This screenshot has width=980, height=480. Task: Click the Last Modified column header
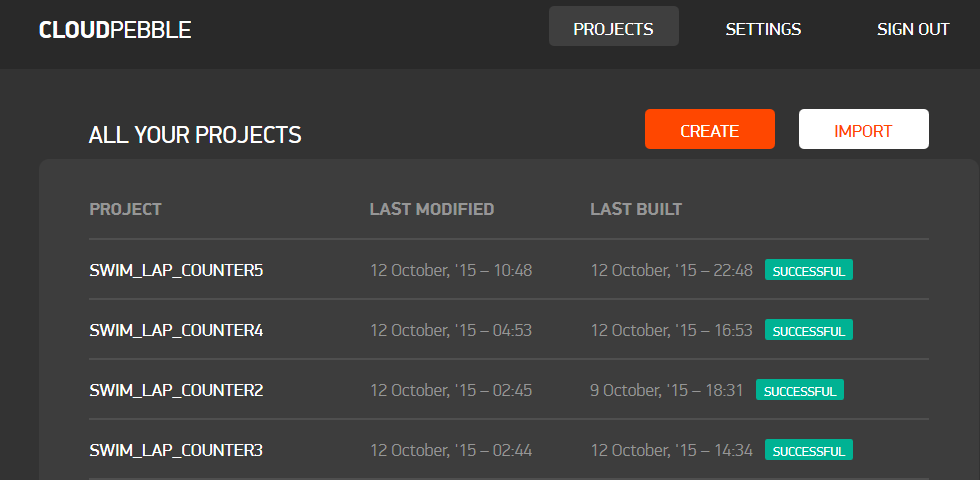(x=432, y=209)
